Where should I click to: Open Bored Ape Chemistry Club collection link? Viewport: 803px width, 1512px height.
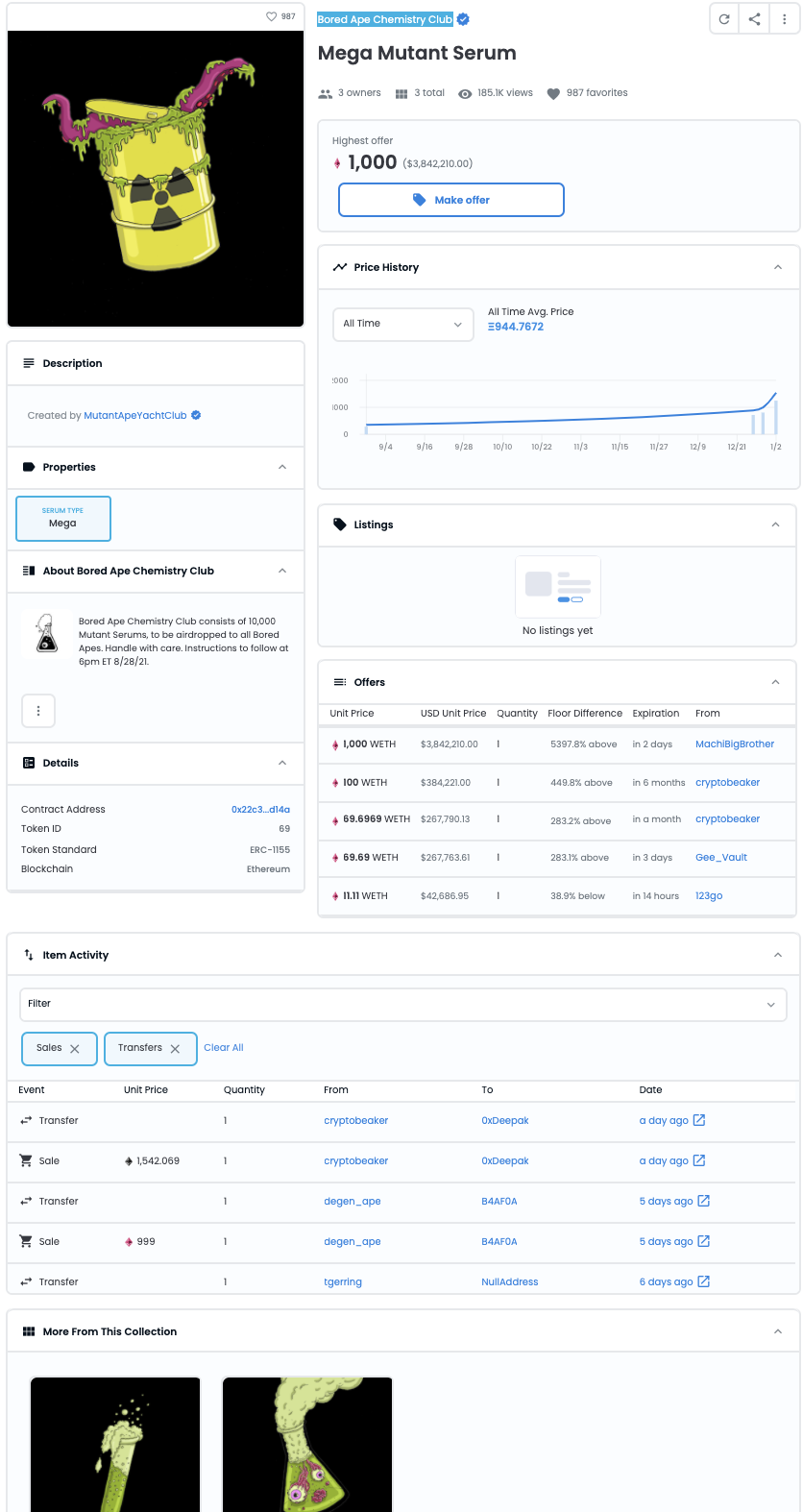click(385, 19)
